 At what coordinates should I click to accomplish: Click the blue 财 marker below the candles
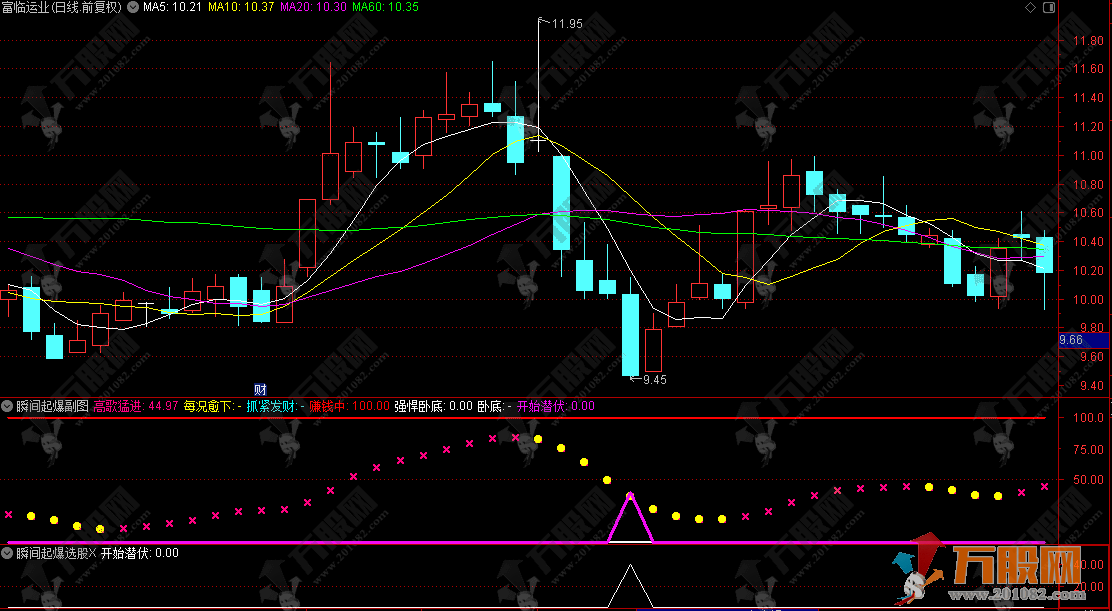pyautogui.click(x=260, y=389)
